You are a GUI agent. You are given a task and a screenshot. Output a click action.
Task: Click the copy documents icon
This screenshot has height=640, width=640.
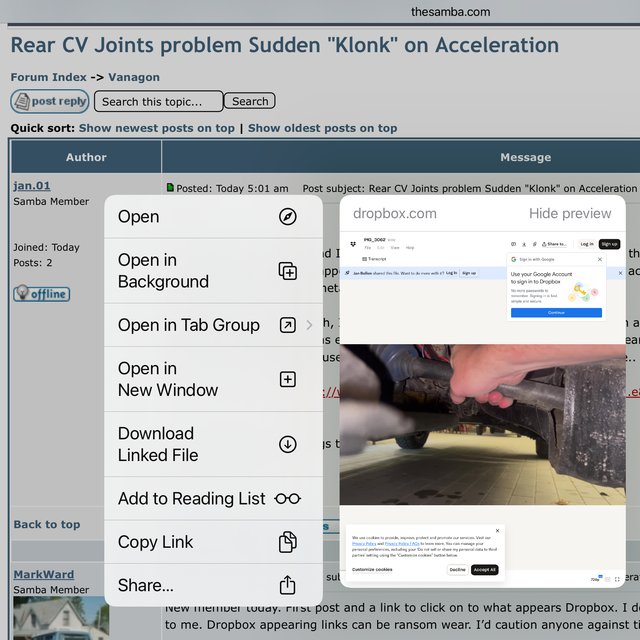pyautogui.click(x=287, y=542)
